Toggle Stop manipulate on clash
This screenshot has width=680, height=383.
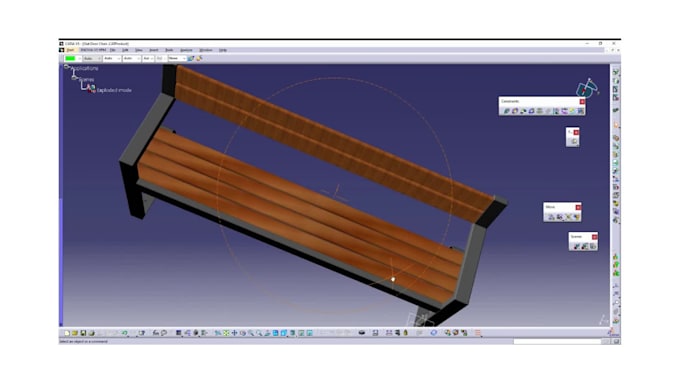576,217
